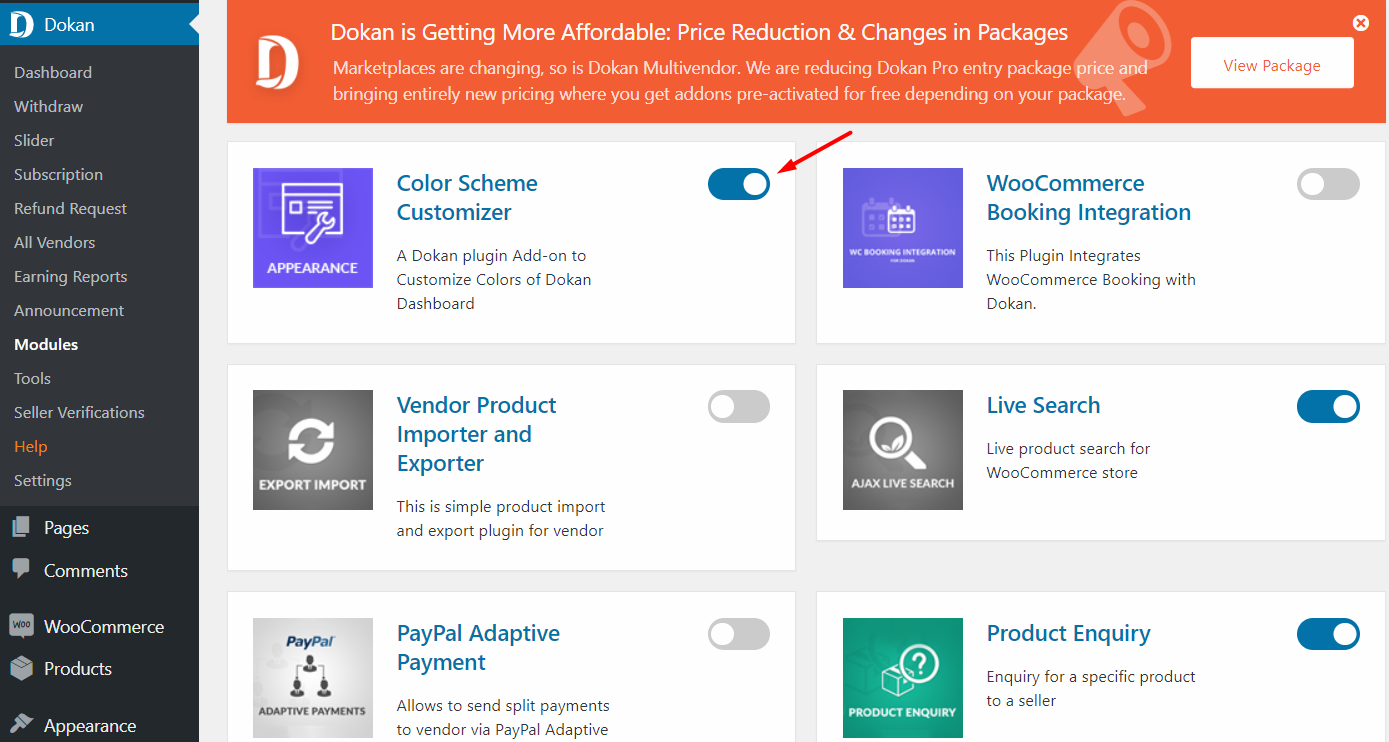Click the Product Enquiry thumbnail
This screenshot has height=742, width=1389.
point(903,678)
